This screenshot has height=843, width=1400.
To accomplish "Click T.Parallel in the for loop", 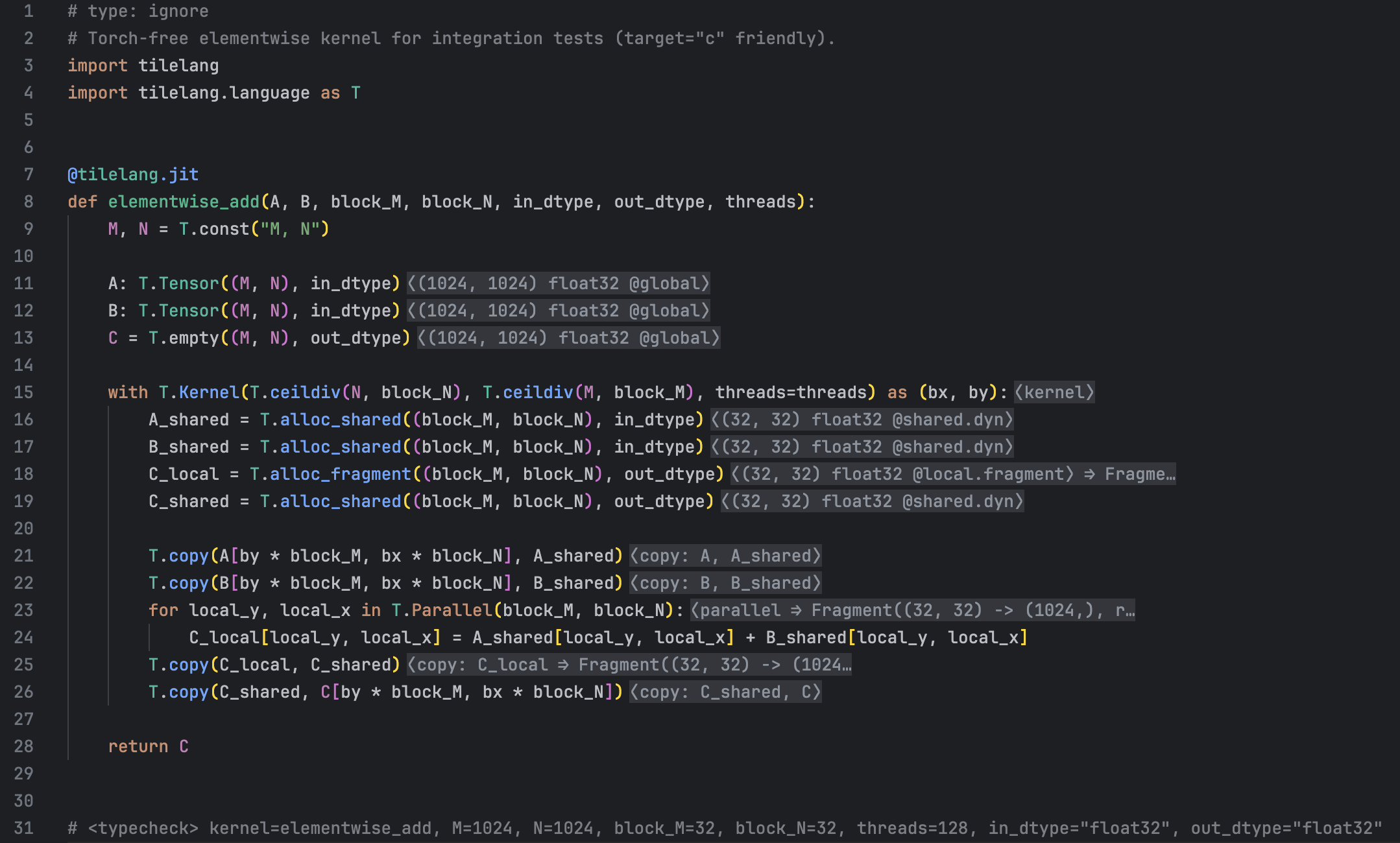I will [442, 610].
